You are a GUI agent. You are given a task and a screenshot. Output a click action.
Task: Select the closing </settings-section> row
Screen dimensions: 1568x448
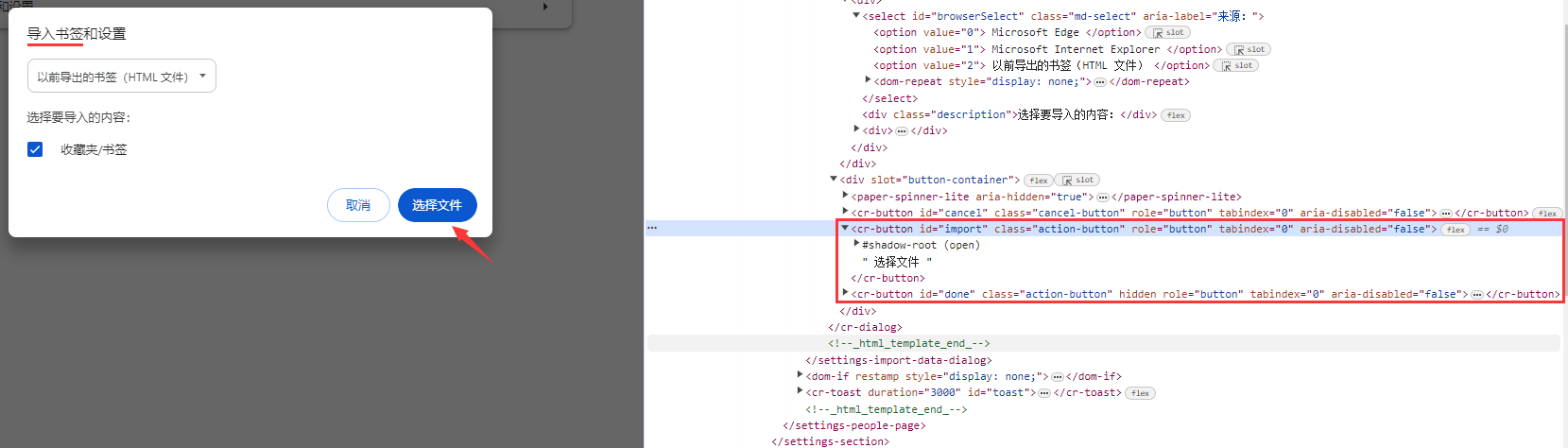[x=830, y=441]
